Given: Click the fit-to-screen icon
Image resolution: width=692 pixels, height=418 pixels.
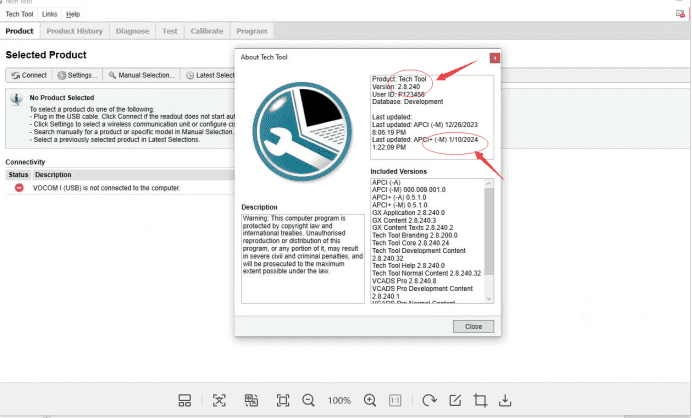Looking at the screenshot, I should [283, 400].
